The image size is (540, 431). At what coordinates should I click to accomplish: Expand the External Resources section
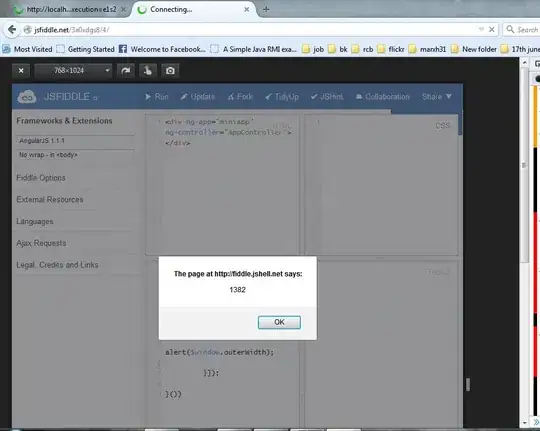(x=50, y=199)
